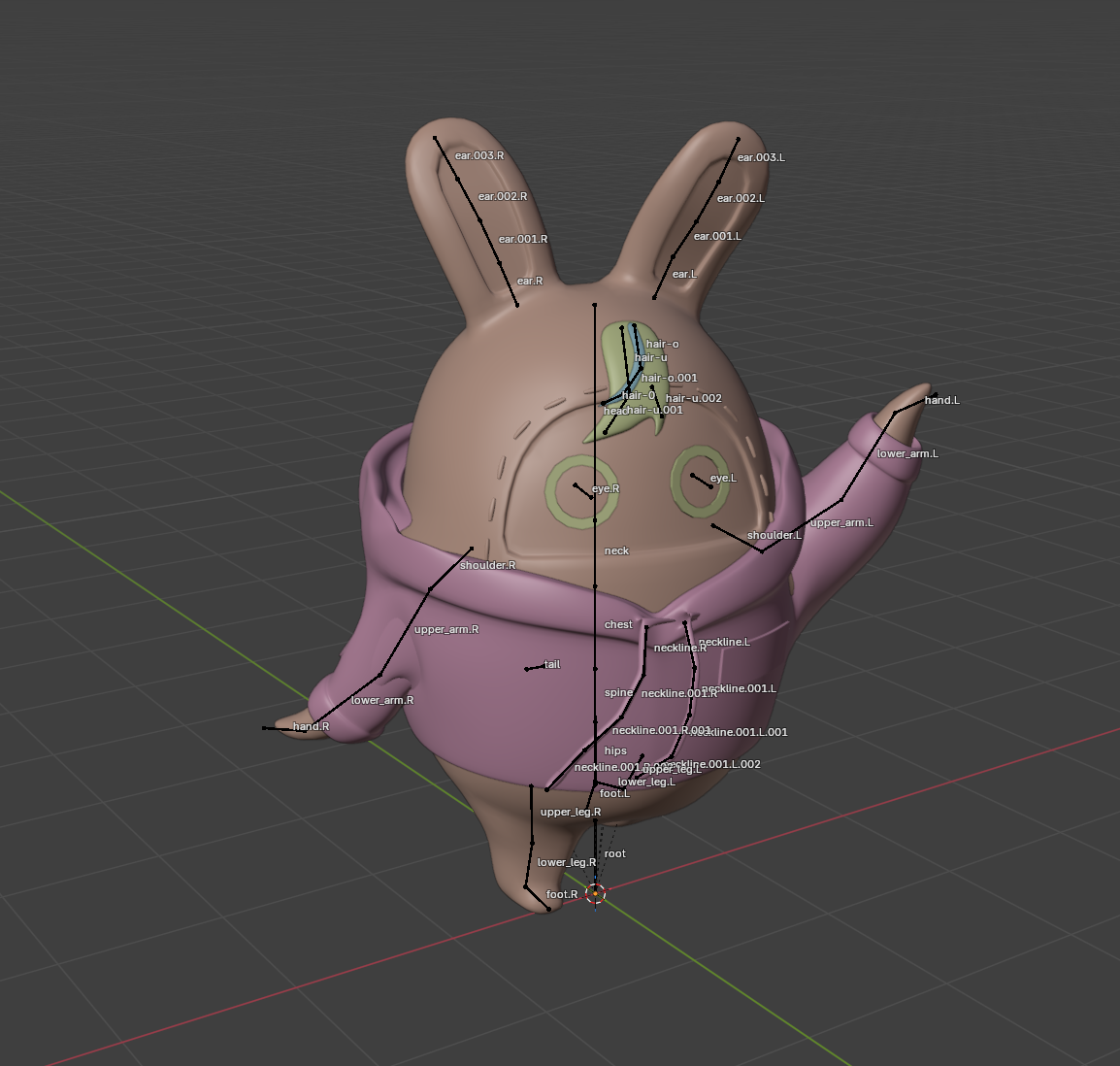
Task: Select the upper_arm.R bone
Action: coord(405,632)
